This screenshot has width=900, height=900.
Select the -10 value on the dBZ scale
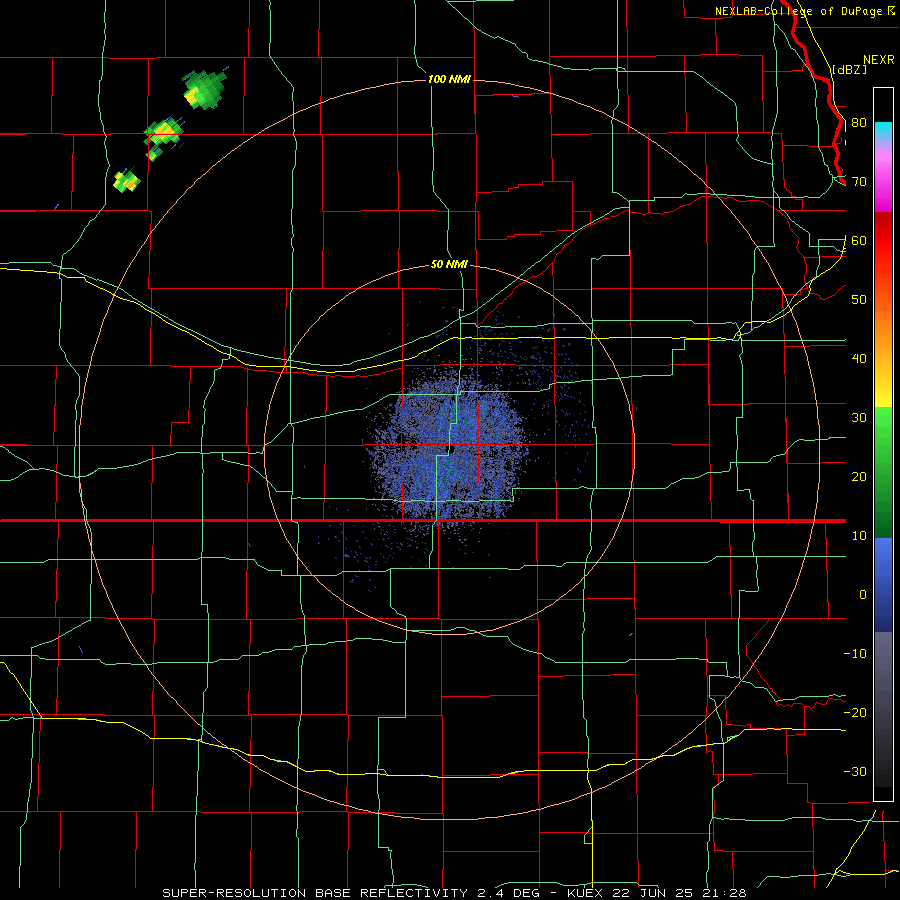pyautogui.click(x=855, y=654)
